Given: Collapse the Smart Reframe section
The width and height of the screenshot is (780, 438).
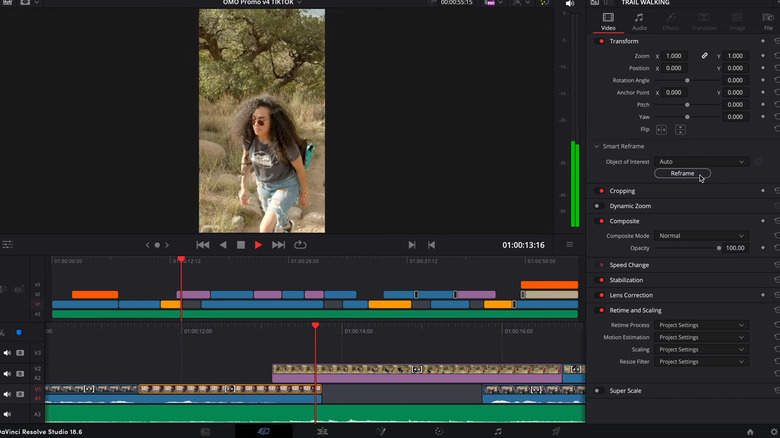Looking at the screenshot, I should pyautogui.click(x=597, y=146).
